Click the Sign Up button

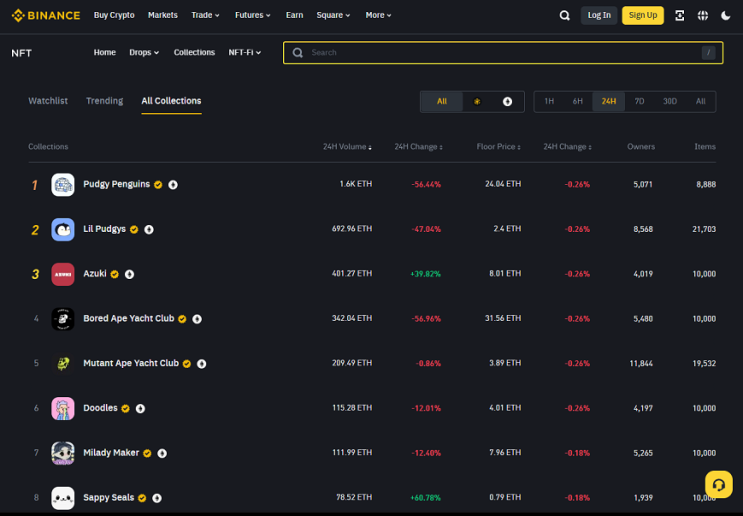tap(643, 16)
